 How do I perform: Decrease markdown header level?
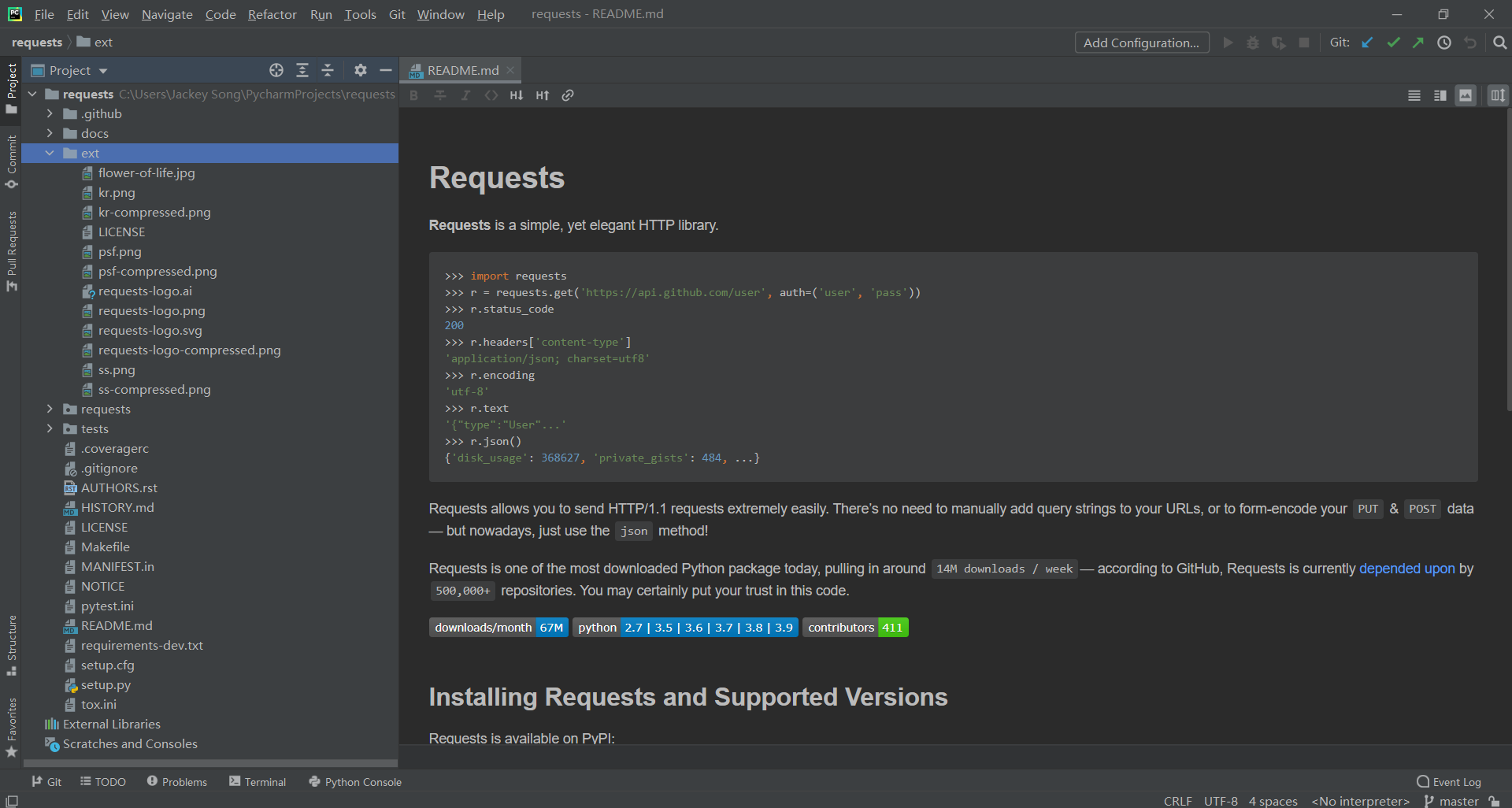tap(517, 95)
